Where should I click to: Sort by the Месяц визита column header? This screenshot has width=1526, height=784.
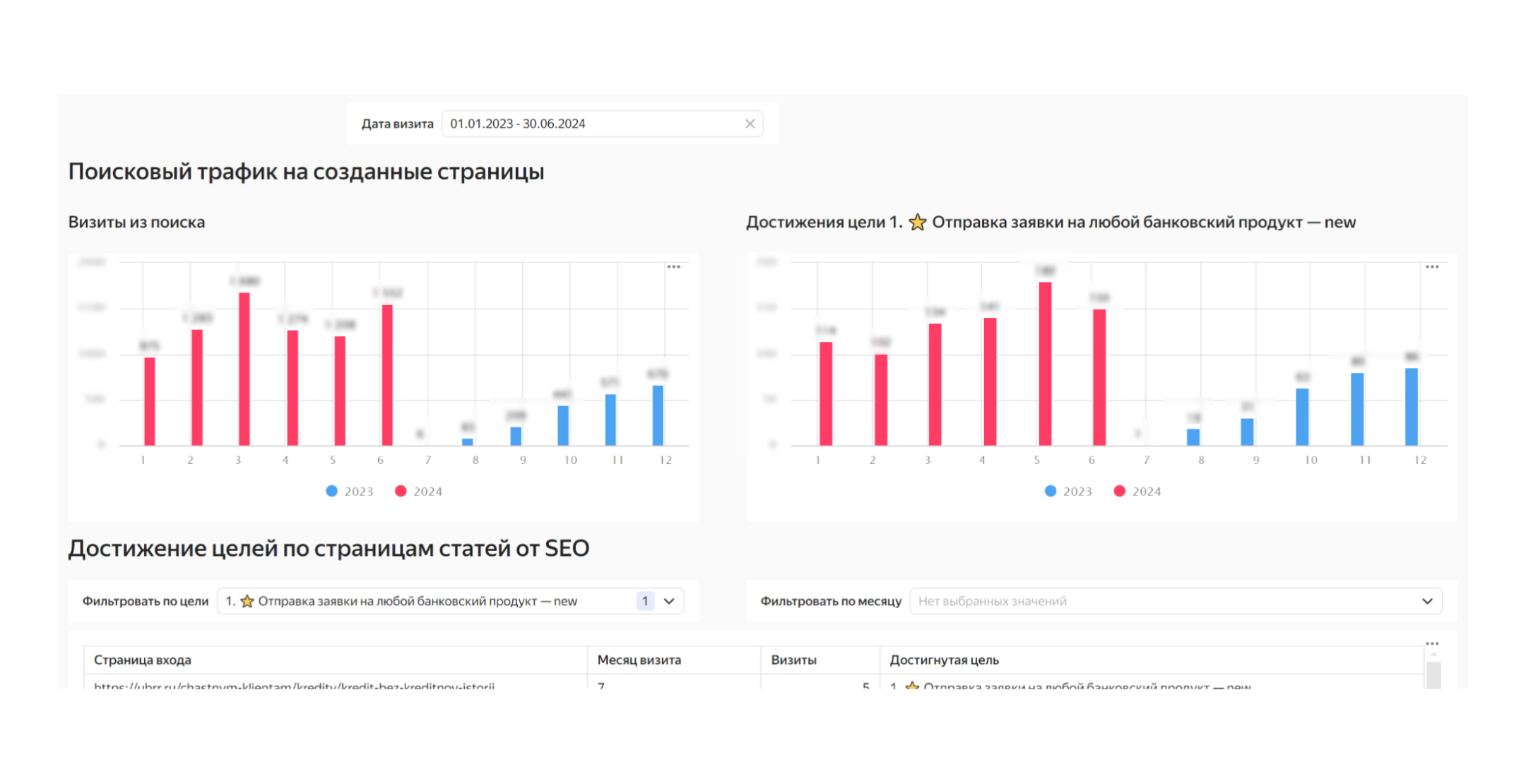[639, 660]
